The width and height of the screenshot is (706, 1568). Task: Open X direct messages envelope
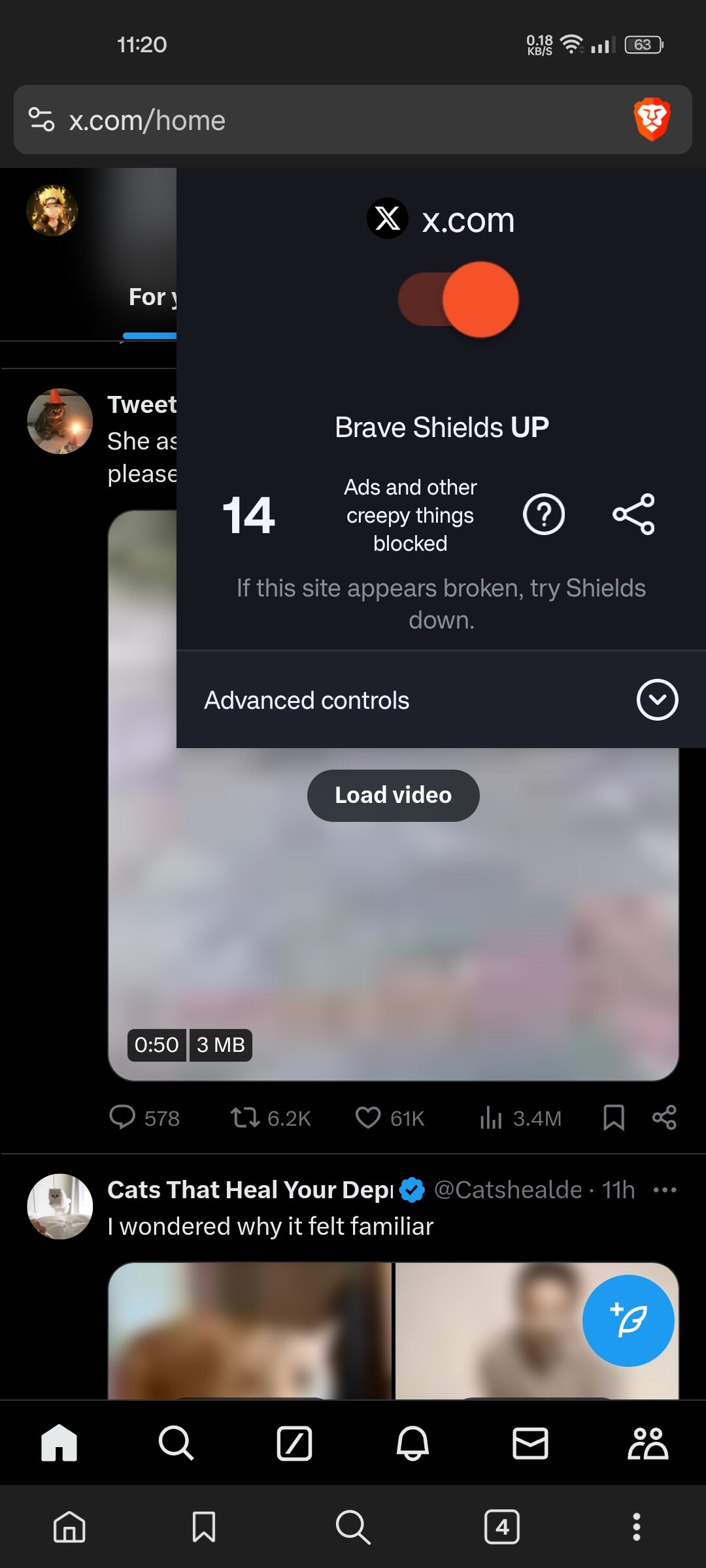point(530,1443)
